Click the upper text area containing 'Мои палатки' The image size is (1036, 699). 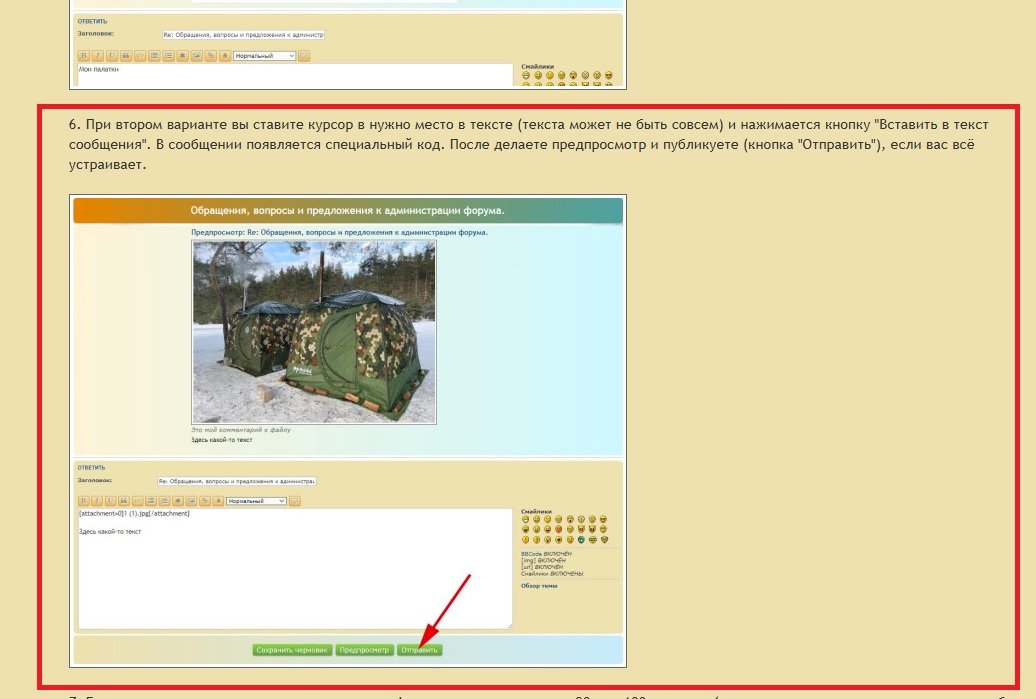coord(295,76)
